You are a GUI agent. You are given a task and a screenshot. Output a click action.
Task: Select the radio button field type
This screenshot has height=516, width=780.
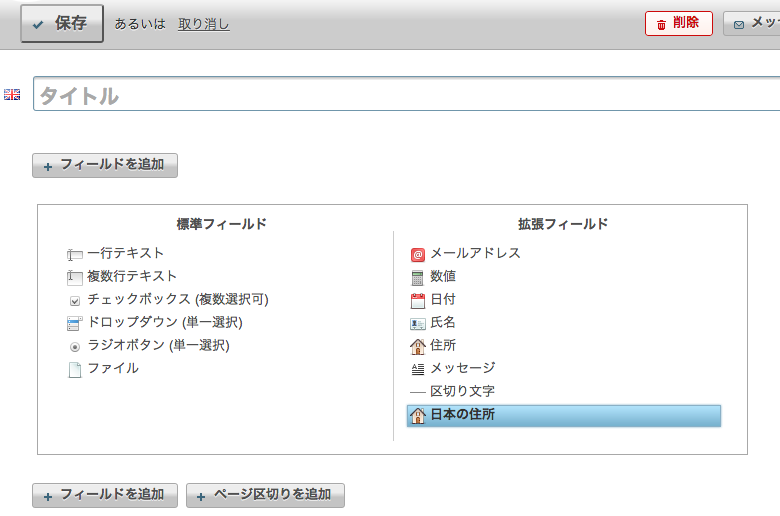point(158,345)
